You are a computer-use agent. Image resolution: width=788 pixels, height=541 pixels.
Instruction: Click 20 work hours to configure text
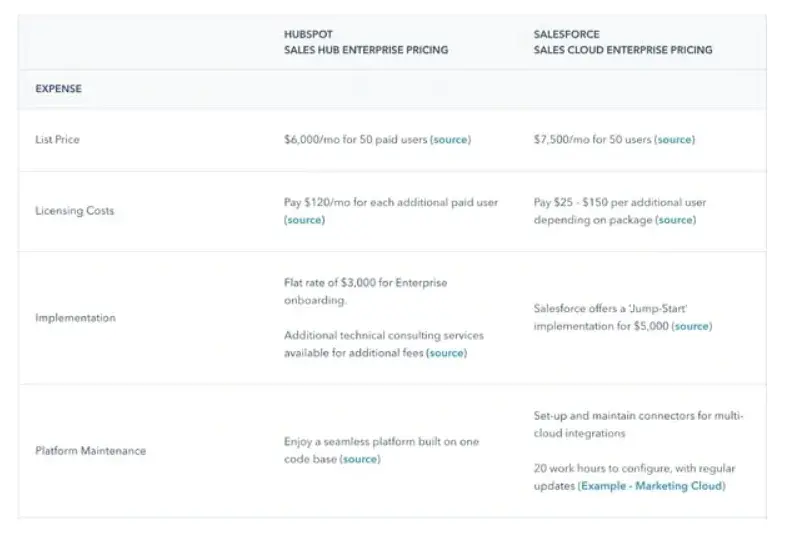pyautogui.click(x=634, y=468)
